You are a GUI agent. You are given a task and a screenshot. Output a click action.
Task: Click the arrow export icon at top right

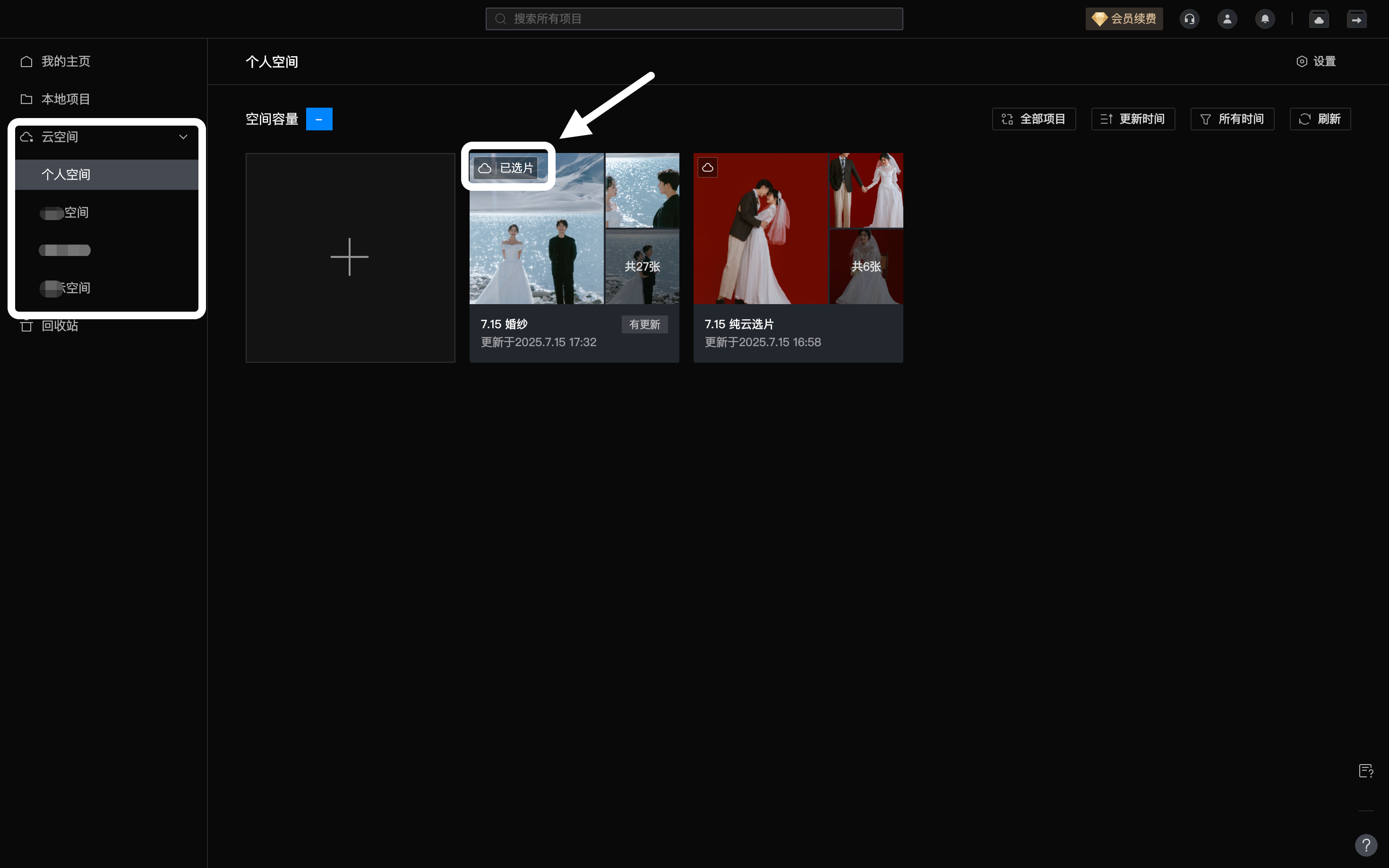pos(1356,19)
